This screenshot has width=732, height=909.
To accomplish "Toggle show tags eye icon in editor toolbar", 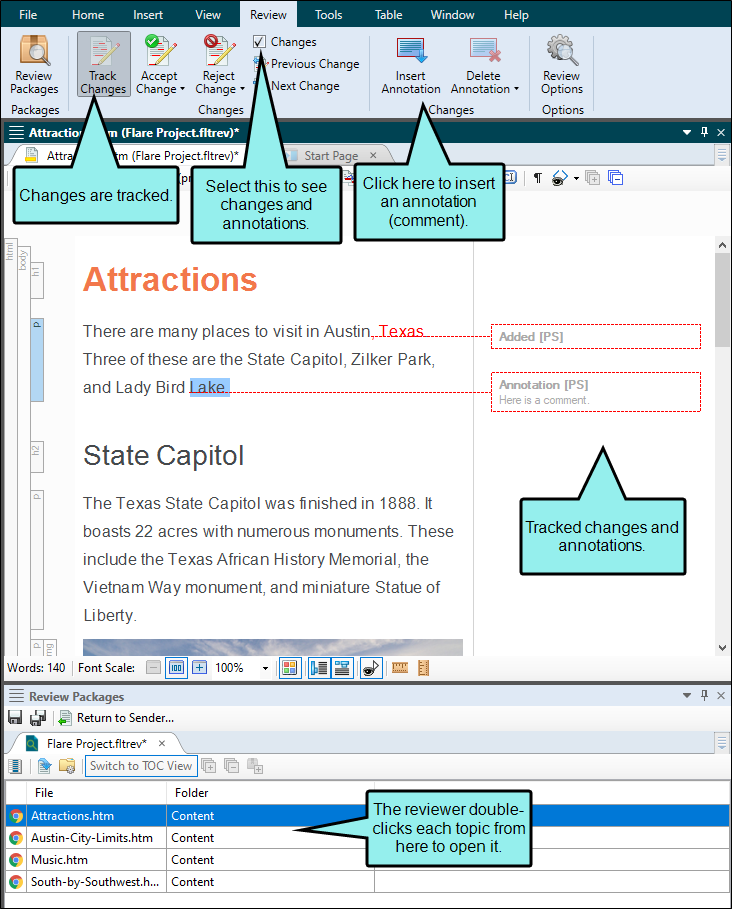I will pos(560,178).
